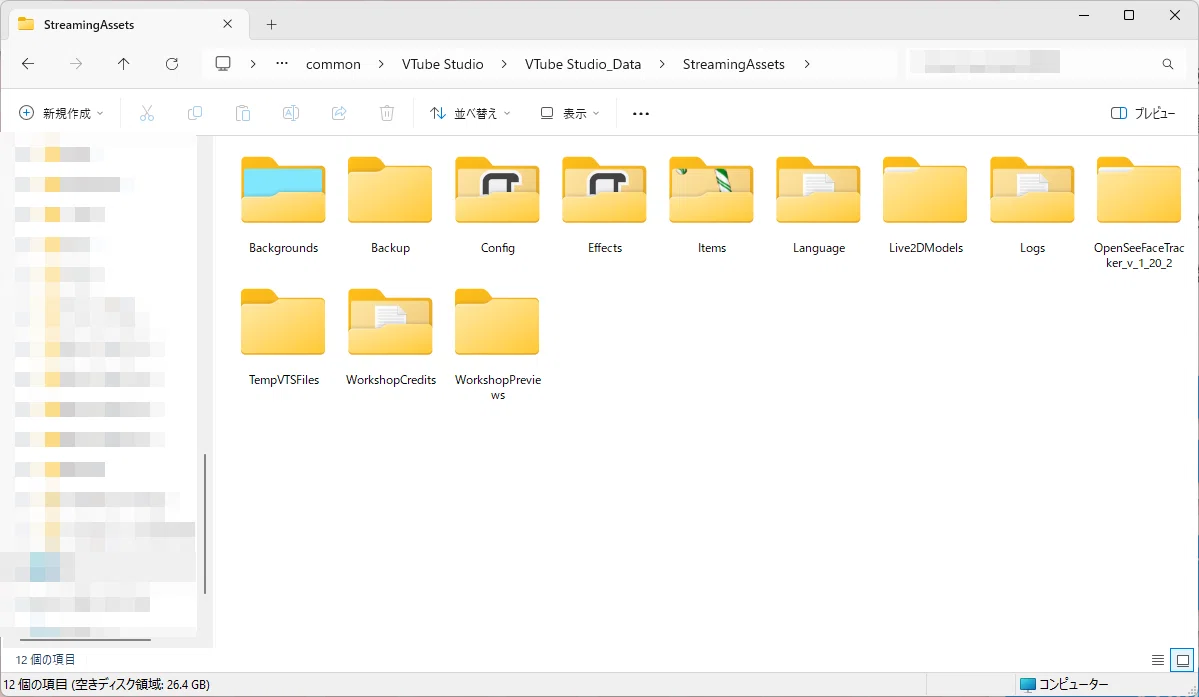Open the 新規作成 dropdown

61,113
